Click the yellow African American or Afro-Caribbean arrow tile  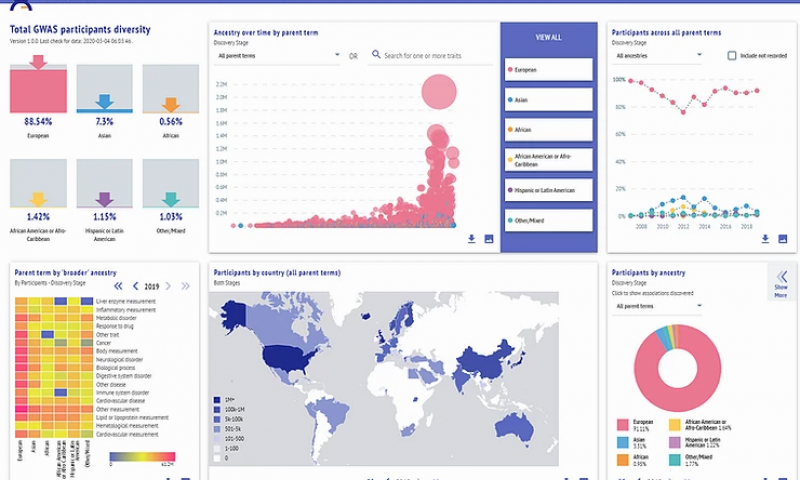pos(38,184)
